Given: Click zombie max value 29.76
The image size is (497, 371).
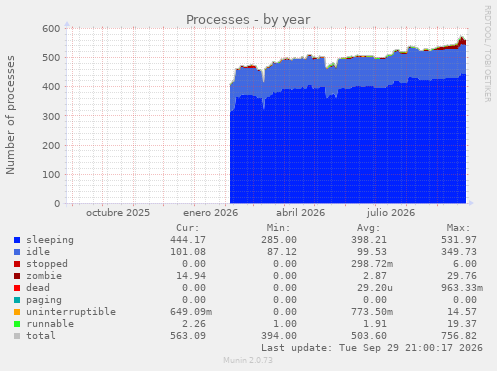Looking at the screenshot, I should coord(462,276).
